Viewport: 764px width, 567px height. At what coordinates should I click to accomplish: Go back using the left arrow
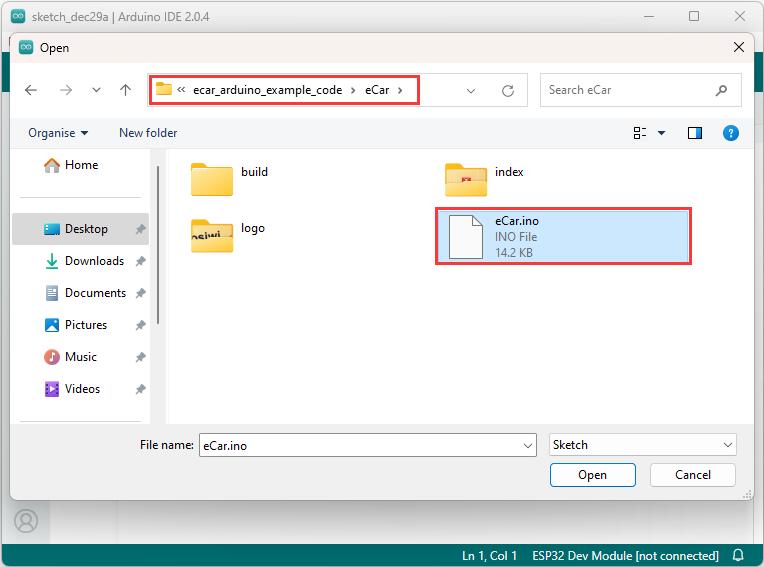click(31, 90)
